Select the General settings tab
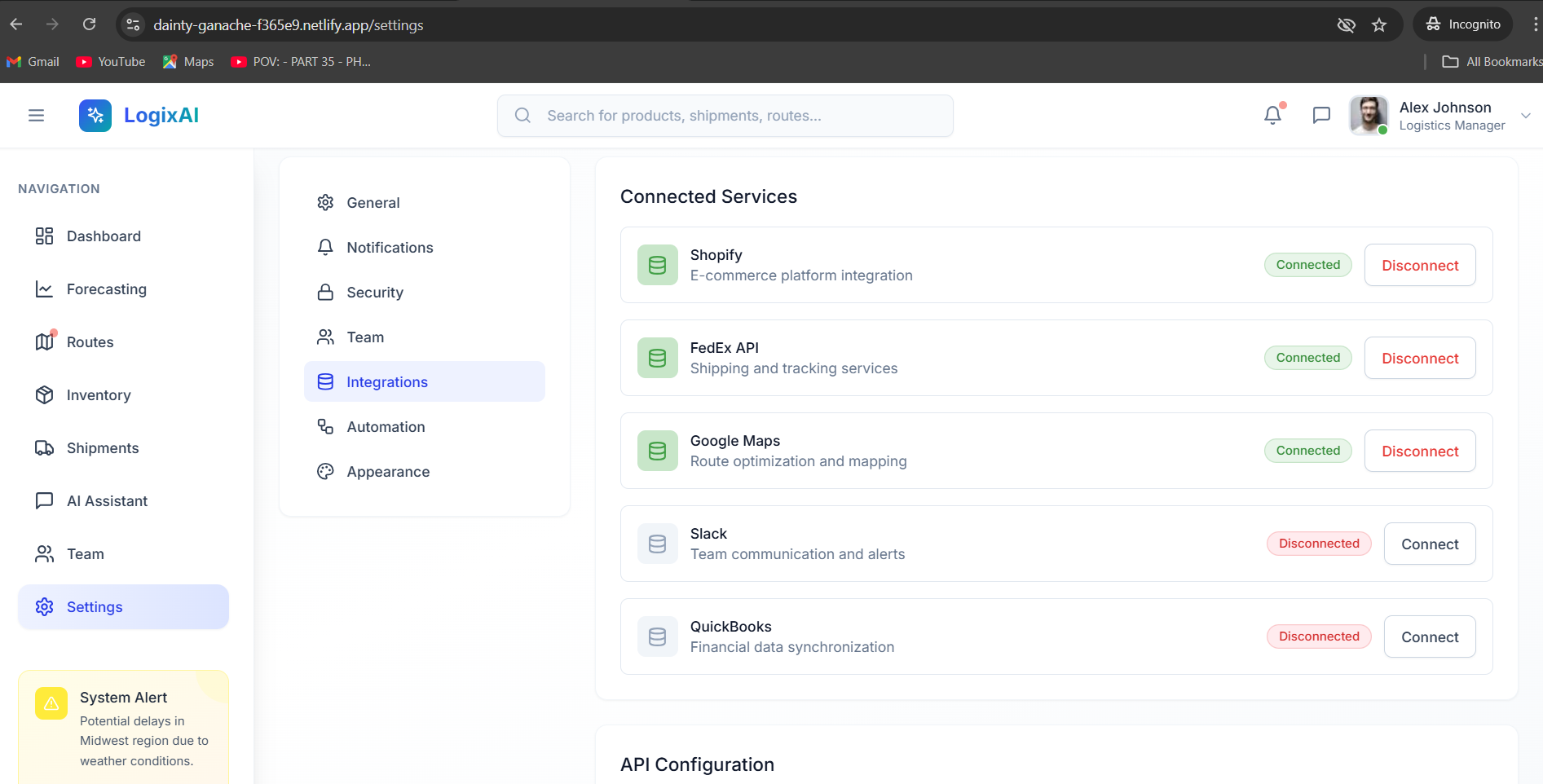This screenshot has height=784, width=1543. pyautogui.click(x=425, y=203)
